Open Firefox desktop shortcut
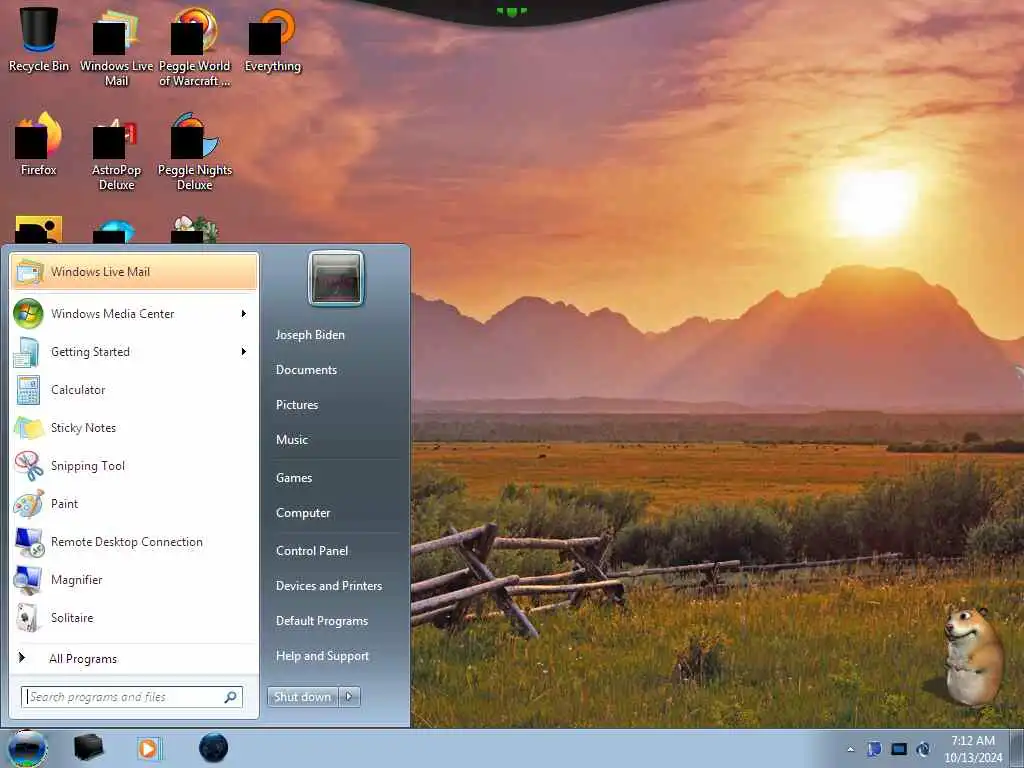Image resolution: width=1024 pixels, height=768 pixels. [39, 144]
